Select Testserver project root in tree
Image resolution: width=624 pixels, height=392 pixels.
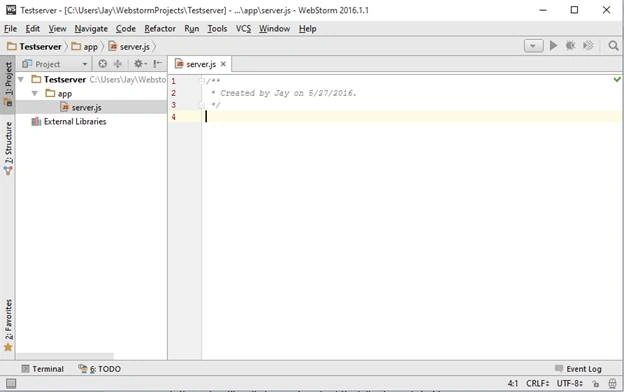click(64, 80)
